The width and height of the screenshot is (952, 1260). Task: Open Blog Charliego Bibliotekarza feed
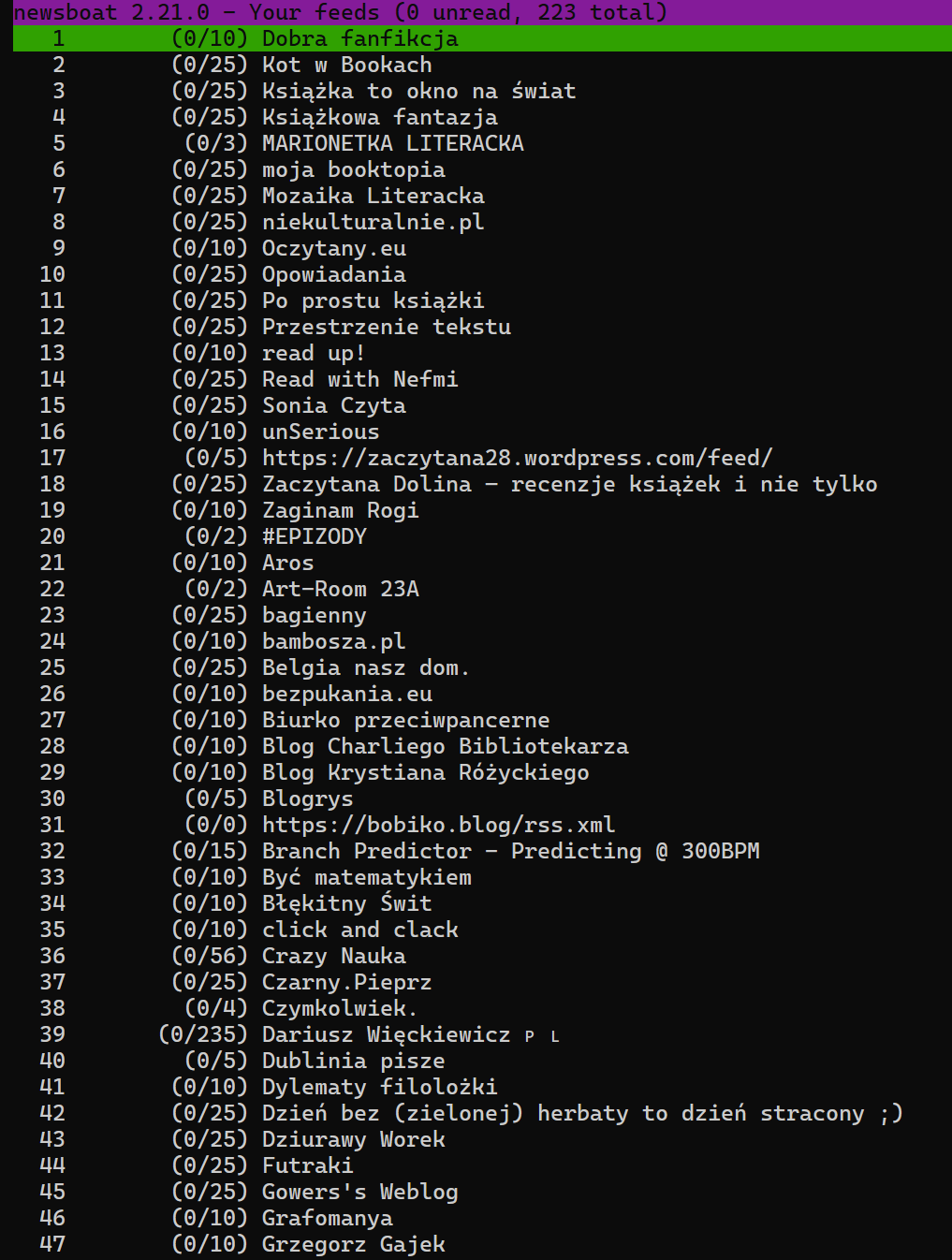(445, 746)
